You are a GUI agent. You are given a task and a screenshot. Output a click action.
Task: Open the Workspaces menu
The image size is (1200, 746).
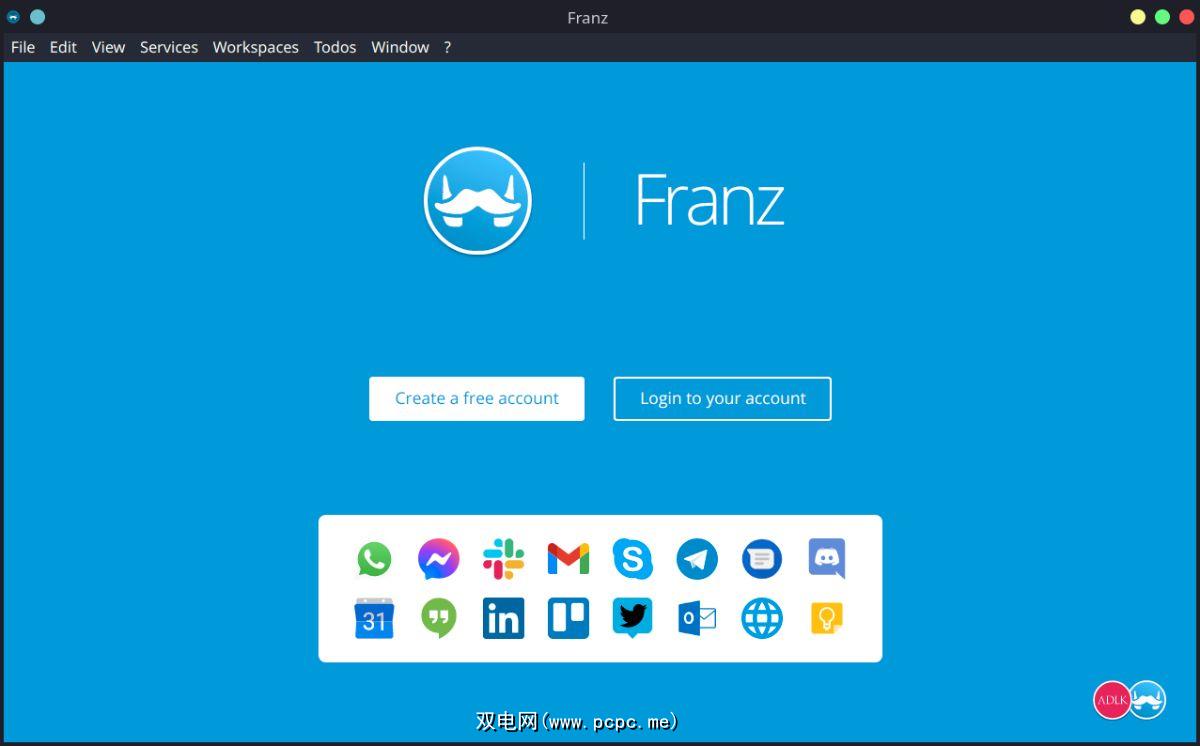255,47
